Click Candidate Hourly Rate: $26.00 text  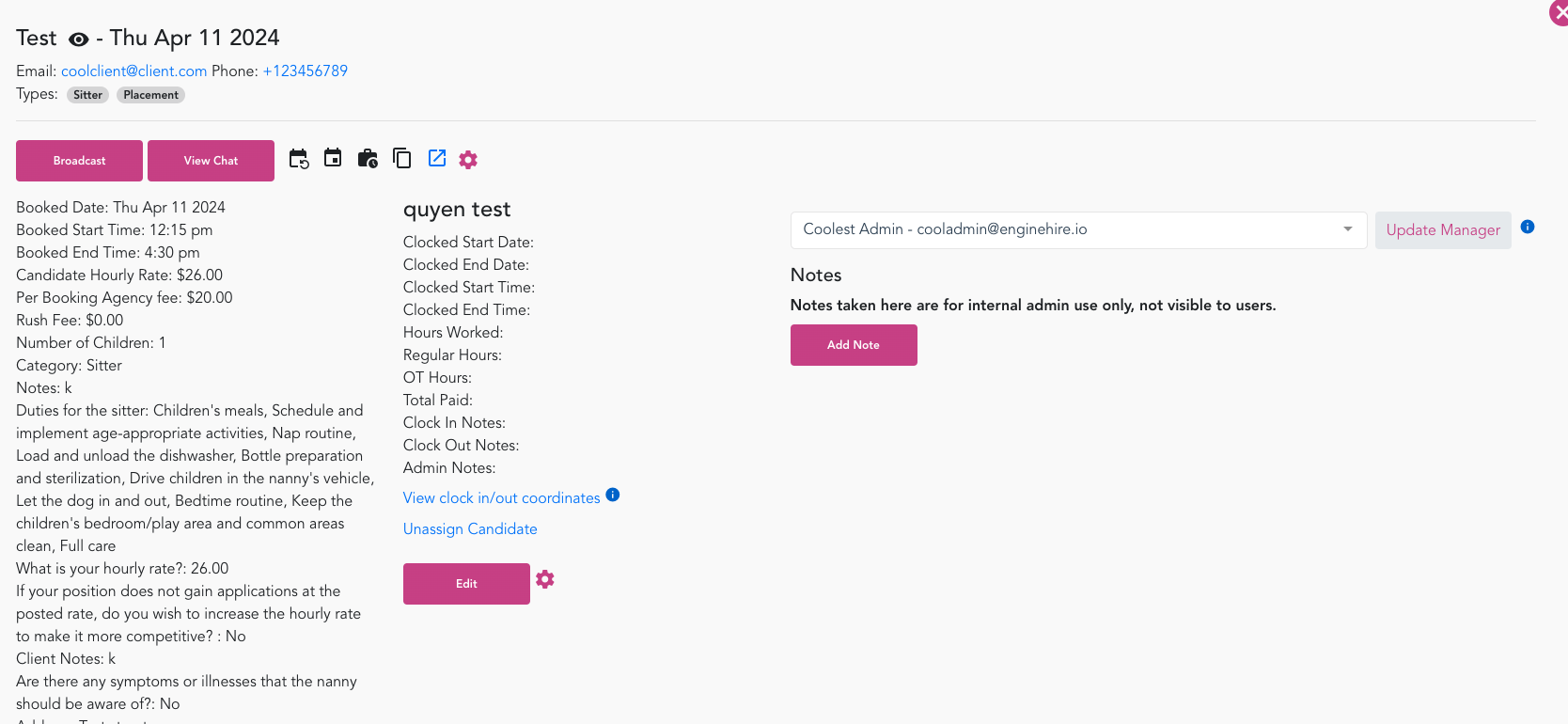click(x=119, y=275)
